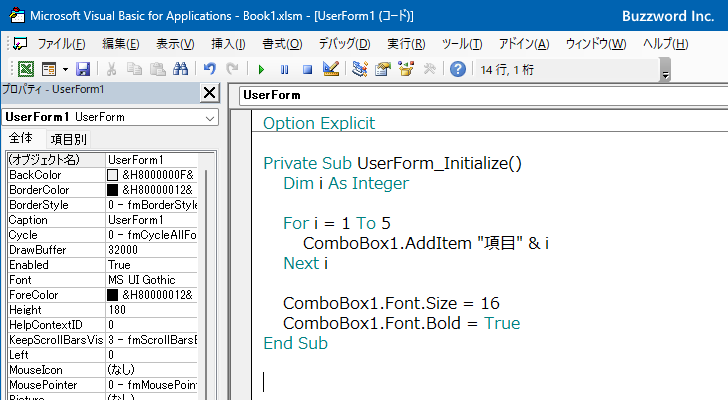Open the 実行(R) menu
Screen dimensions: 728x400
pos(406,44)
